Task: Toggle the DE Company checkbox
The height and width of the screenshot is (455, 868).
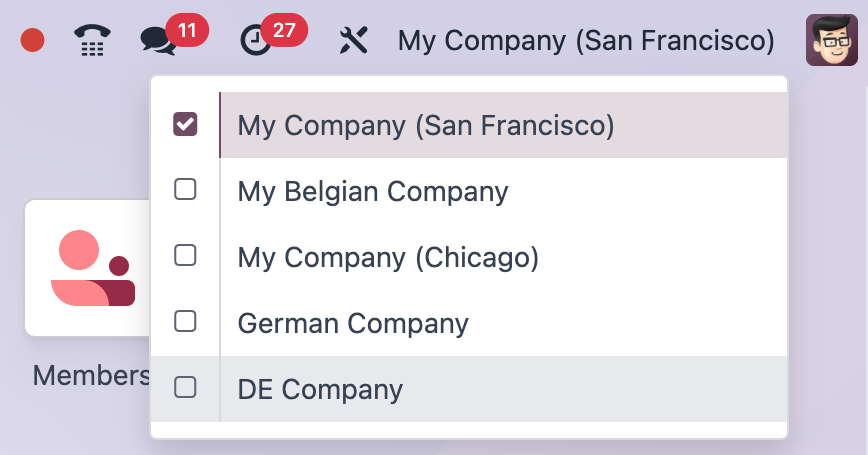Action: [x=185, y=387]
